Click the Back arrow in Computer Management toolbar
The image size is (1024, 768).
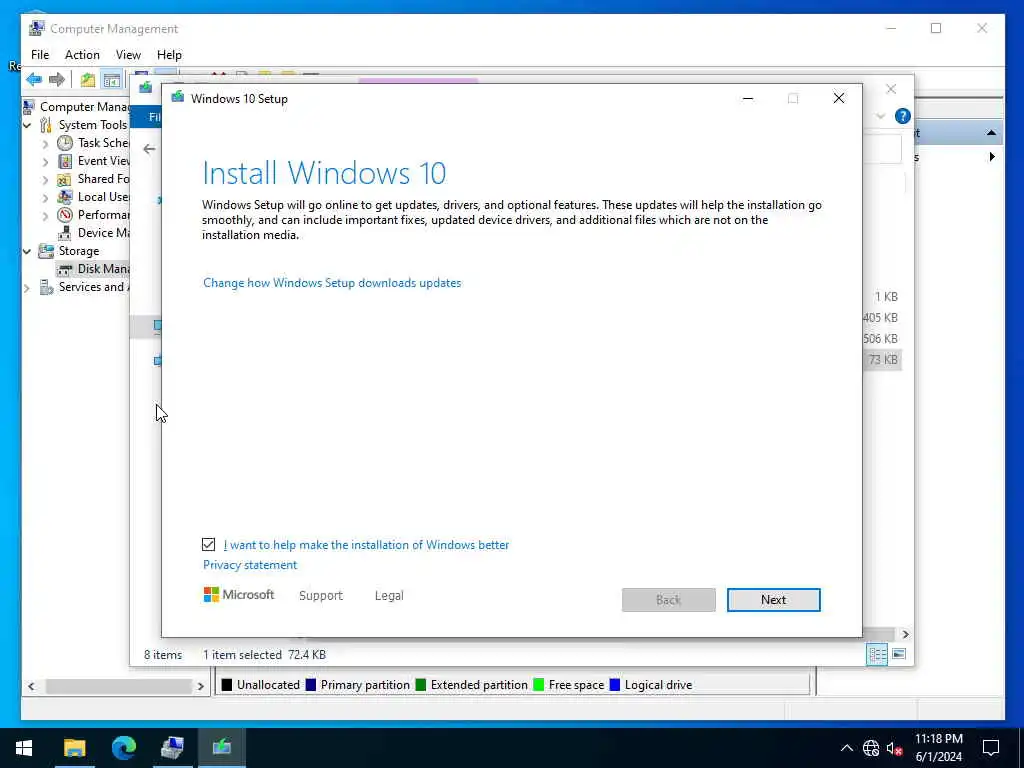pyautogui.click(x=34, y=80)
